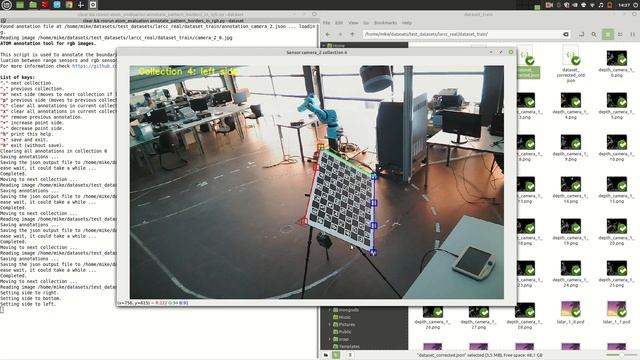Open the Edit menu
This screenshot has width=640, height=360.
tap(339, 23)
